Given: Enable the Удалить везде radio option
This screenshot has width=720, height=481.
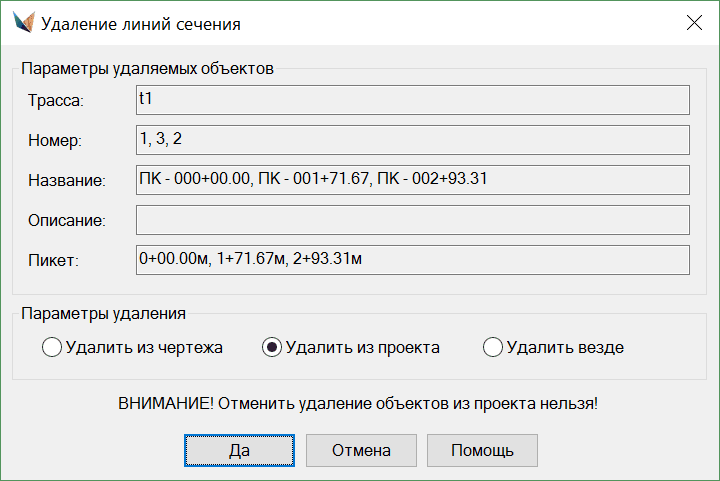Looking at the screenshot, I should pyautogui.click(x=492, y=348).
